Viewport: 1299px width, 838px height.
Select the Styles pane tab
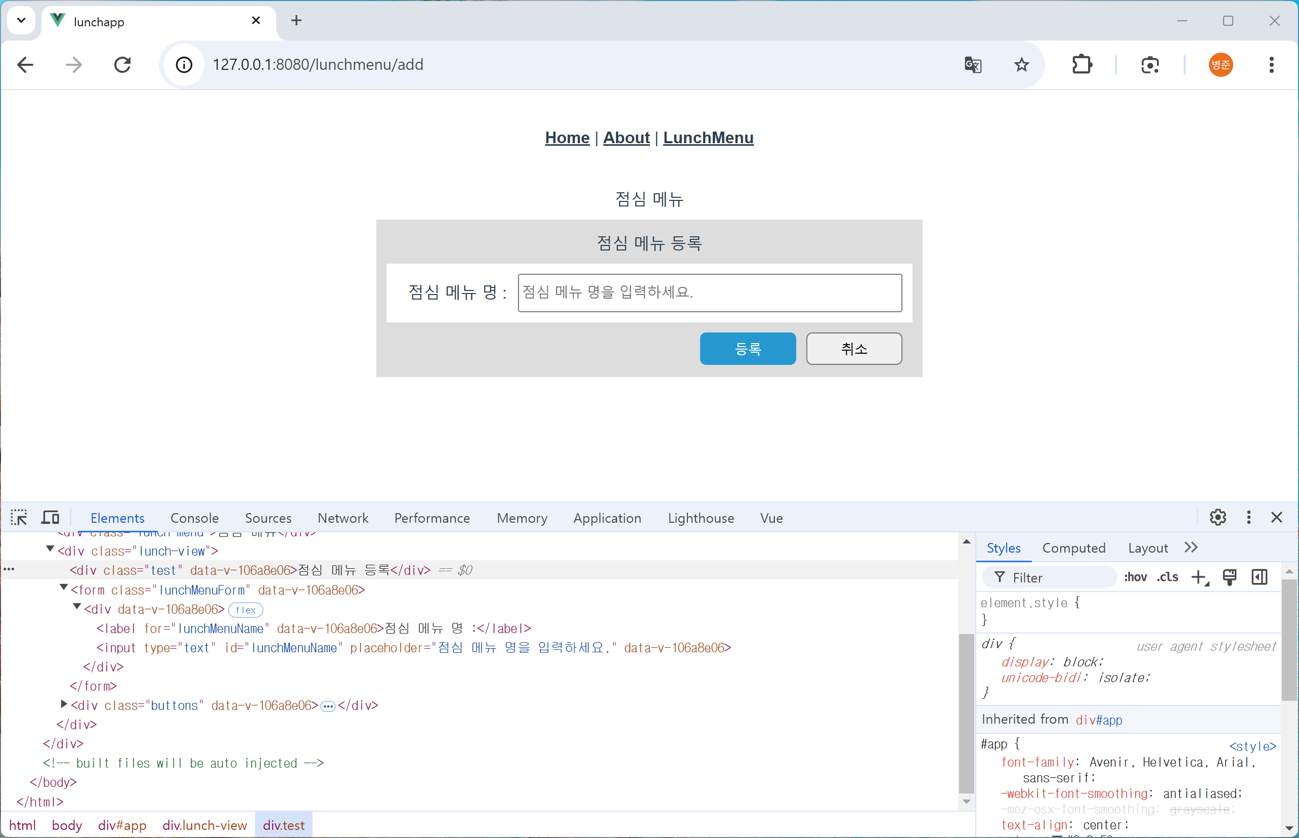click(x=1003, y=548)
